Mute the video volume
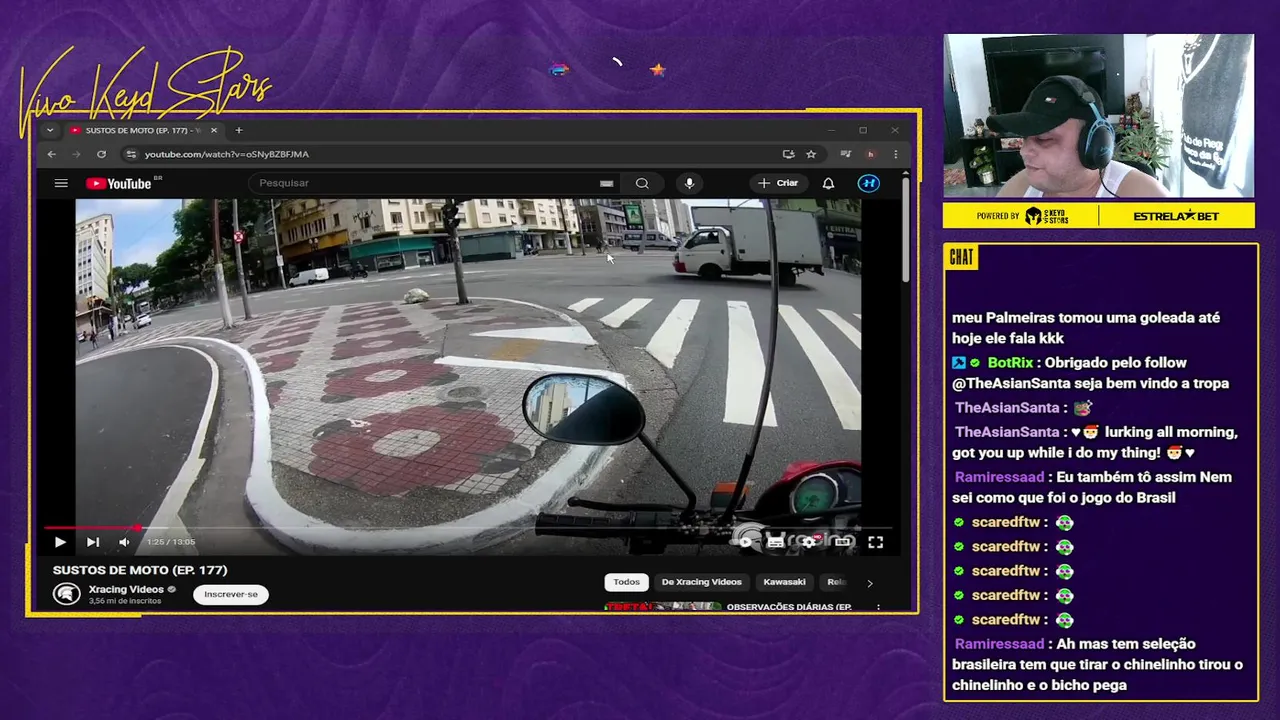This screenshot has height=720, width=1280. [x=124, y=542]
